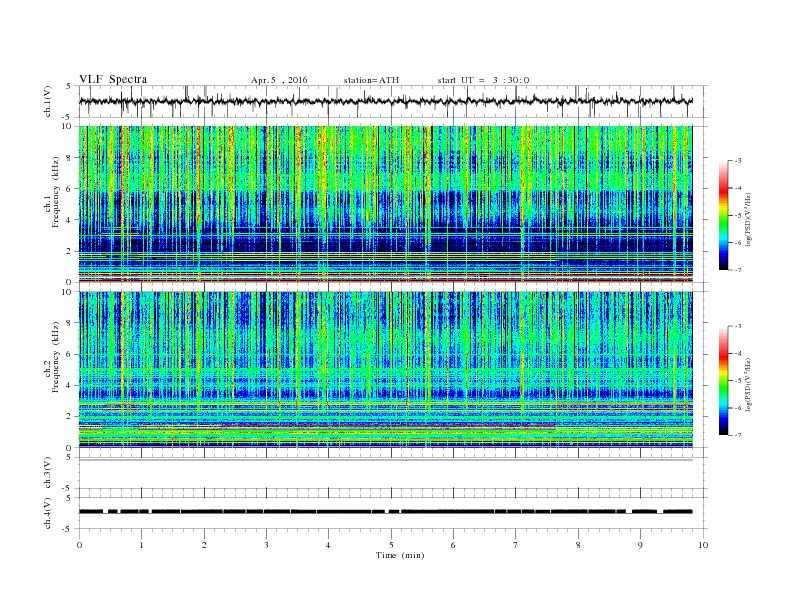The width and height of the screenshot is (792, 612).
Task: Click the "start UT = 3:30:0" text
Action: point(483,80)
